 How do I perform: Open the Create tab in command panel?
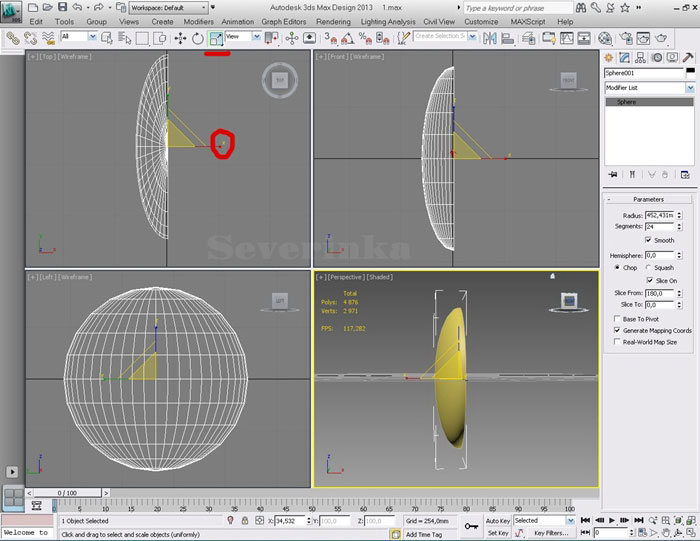click(x=610, y=58)
